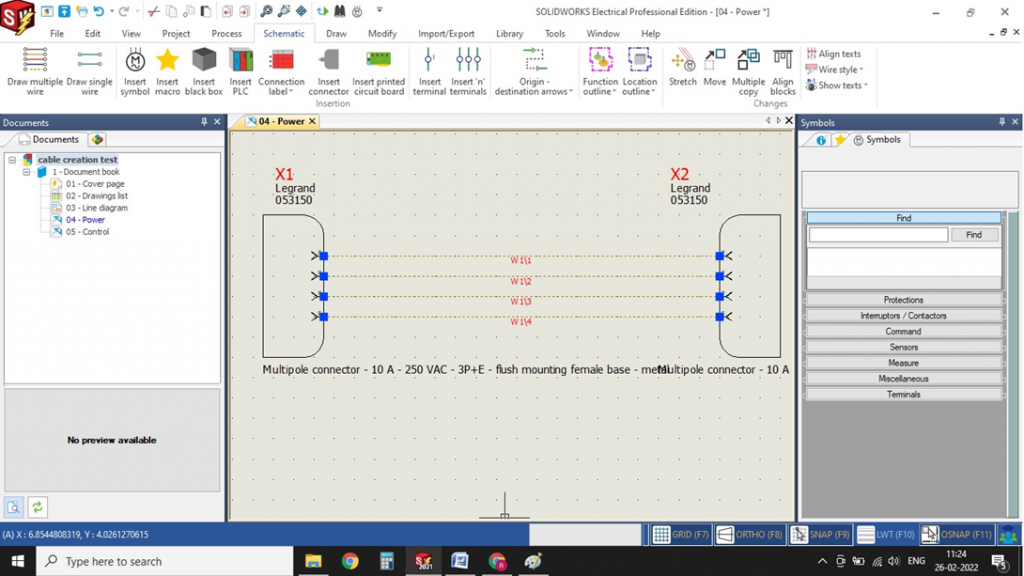Expand the Wire style dropdown
This screenshot has width=1024, height=576.
(x=840, y=70)
